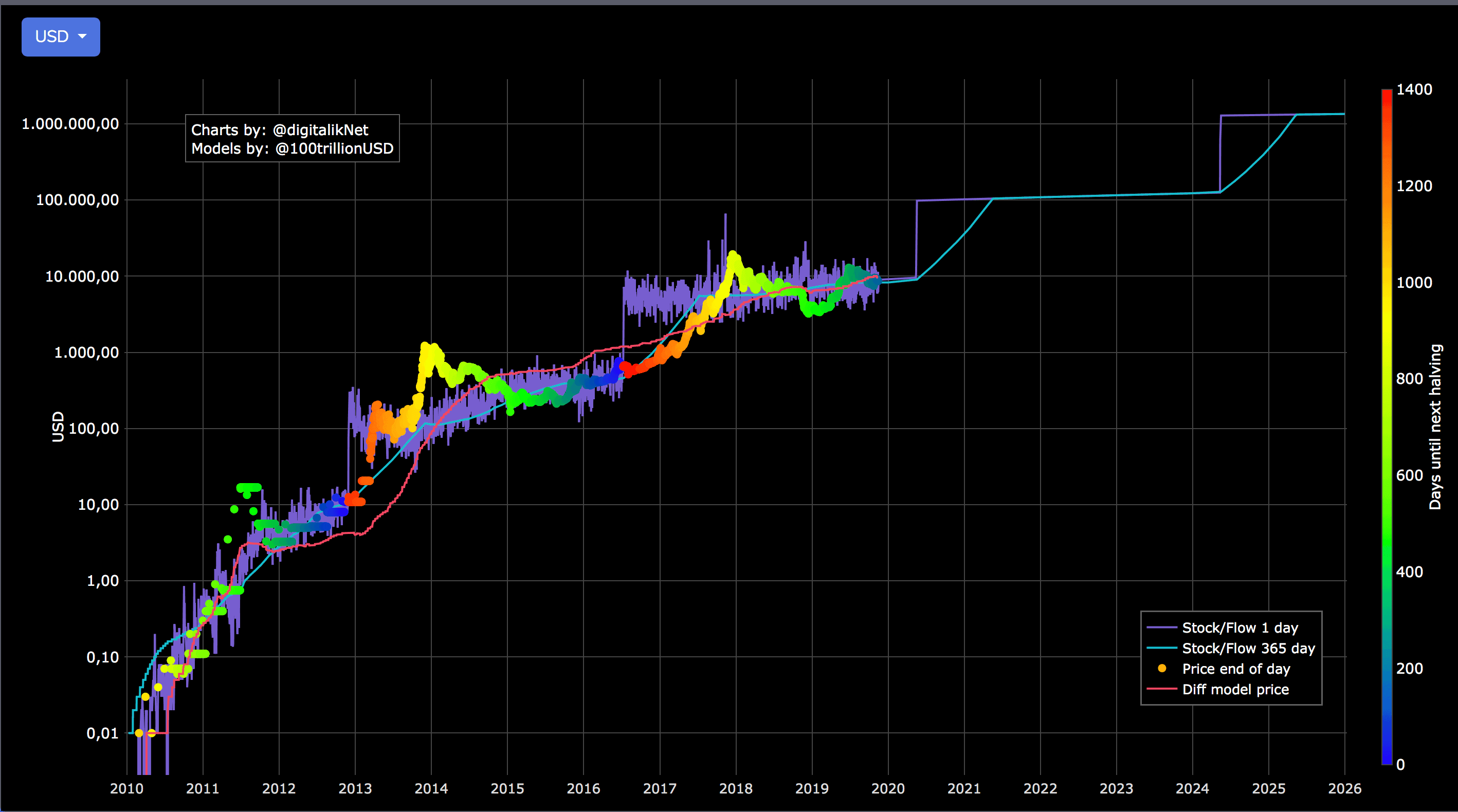The image size is (1458, 812).
Task: Click the 2013 x-axis label
Action: pos(355,789)
